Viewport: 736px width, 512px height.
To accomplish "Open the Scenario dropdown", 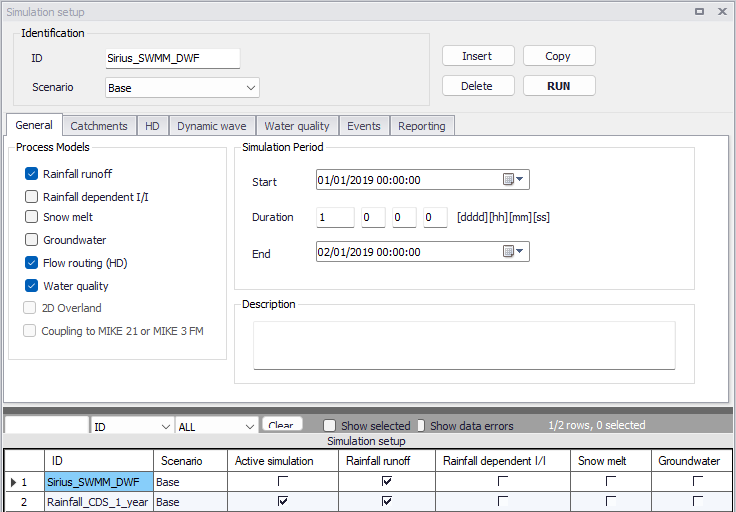I will [182, 88].
